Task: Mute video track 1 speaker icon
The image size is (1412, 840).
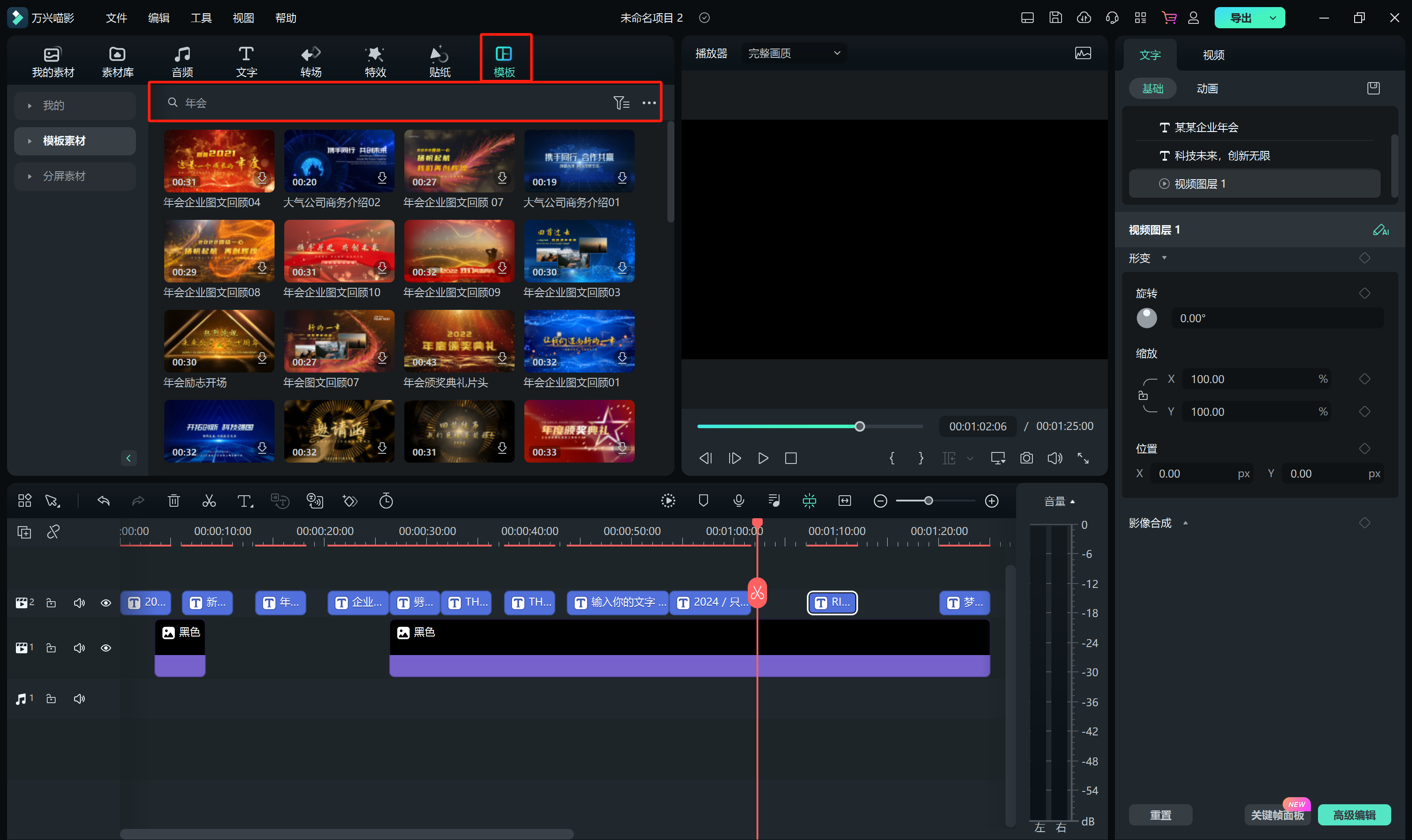Action: coord(79,648)
